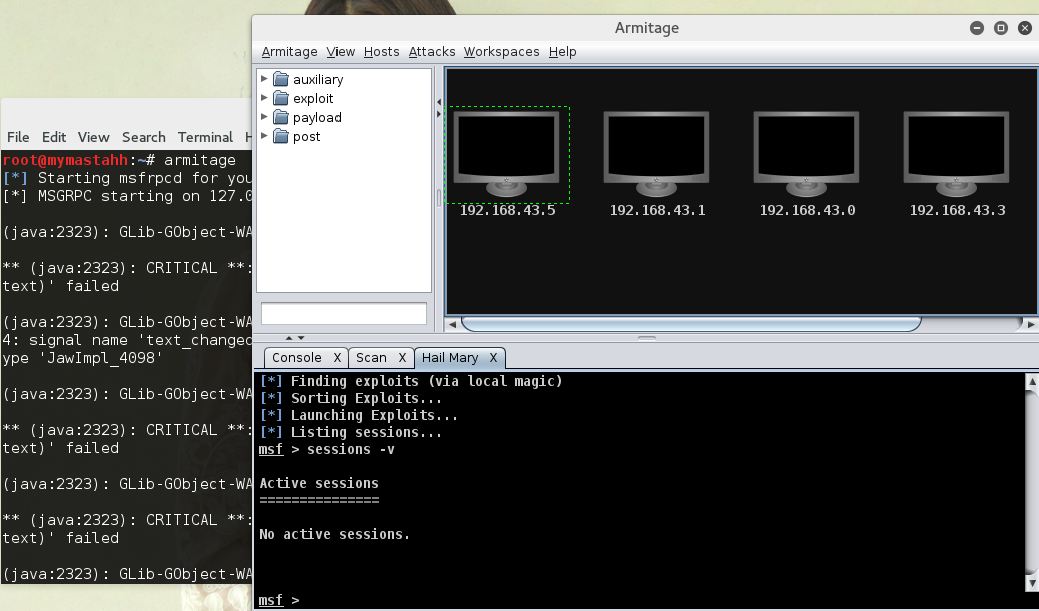The width and height of the screenshot is (1039, 611).
Task: Open Terminal menu in terminal window
Action: pos(205,137)
